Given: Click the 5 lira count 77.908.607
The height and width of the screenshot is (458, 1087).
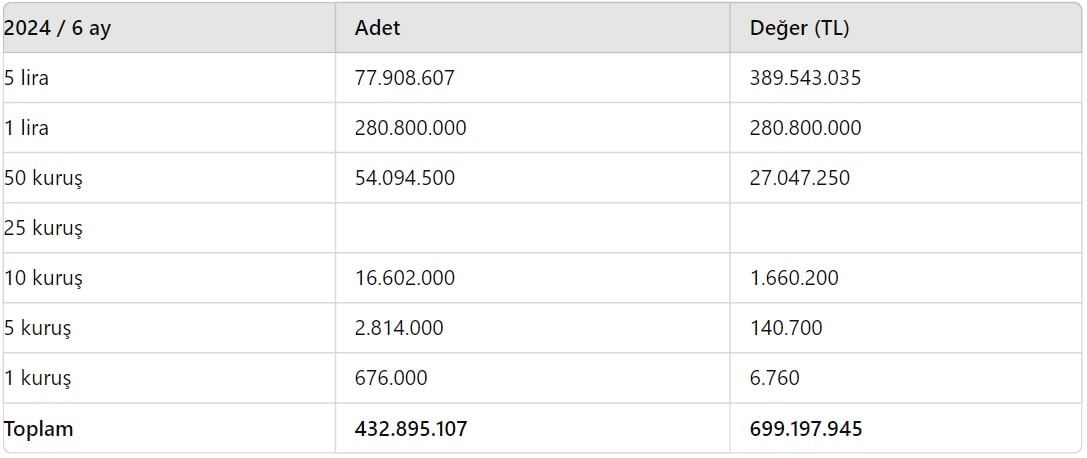Looking at the screenshot, I should 405,78.
